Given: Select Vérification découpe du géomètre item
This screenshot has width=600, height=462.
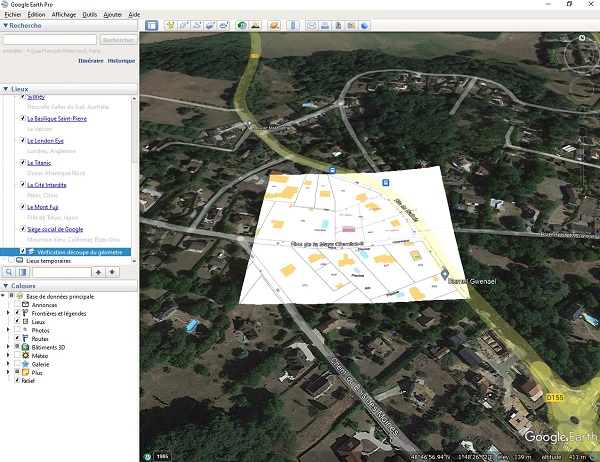Looking at the screenshot, I should click(78, 252).
